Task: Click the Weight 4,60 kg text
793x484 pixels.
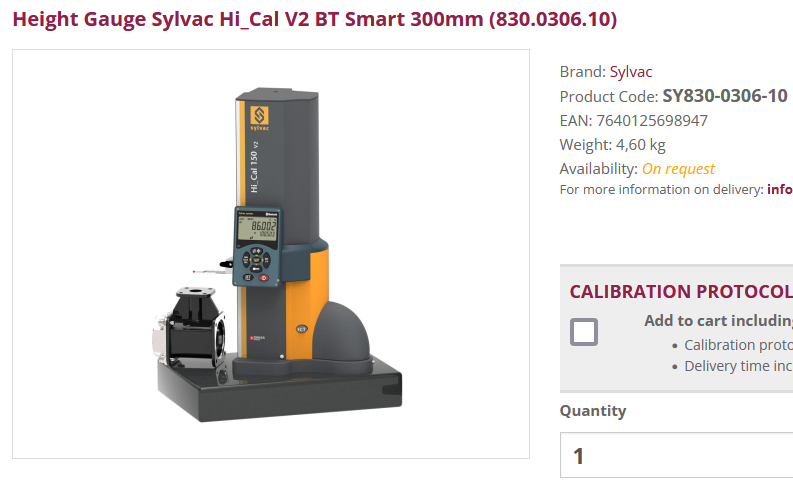Action: click(x=612, y=145)
